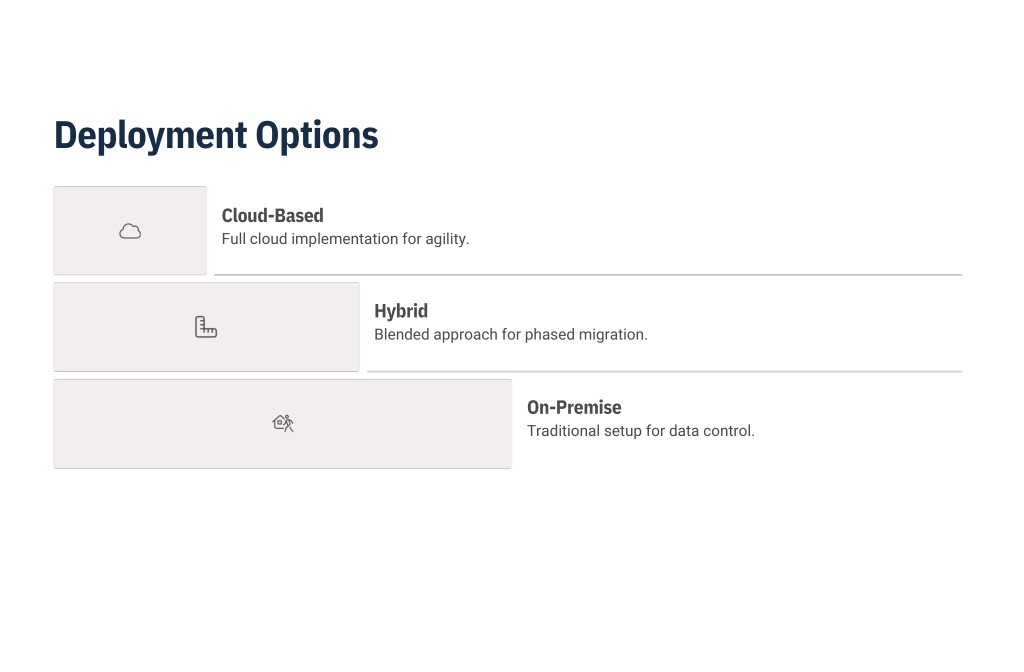
Task: Select the gray box behind the cloud icon
Action: coord(130,231)
